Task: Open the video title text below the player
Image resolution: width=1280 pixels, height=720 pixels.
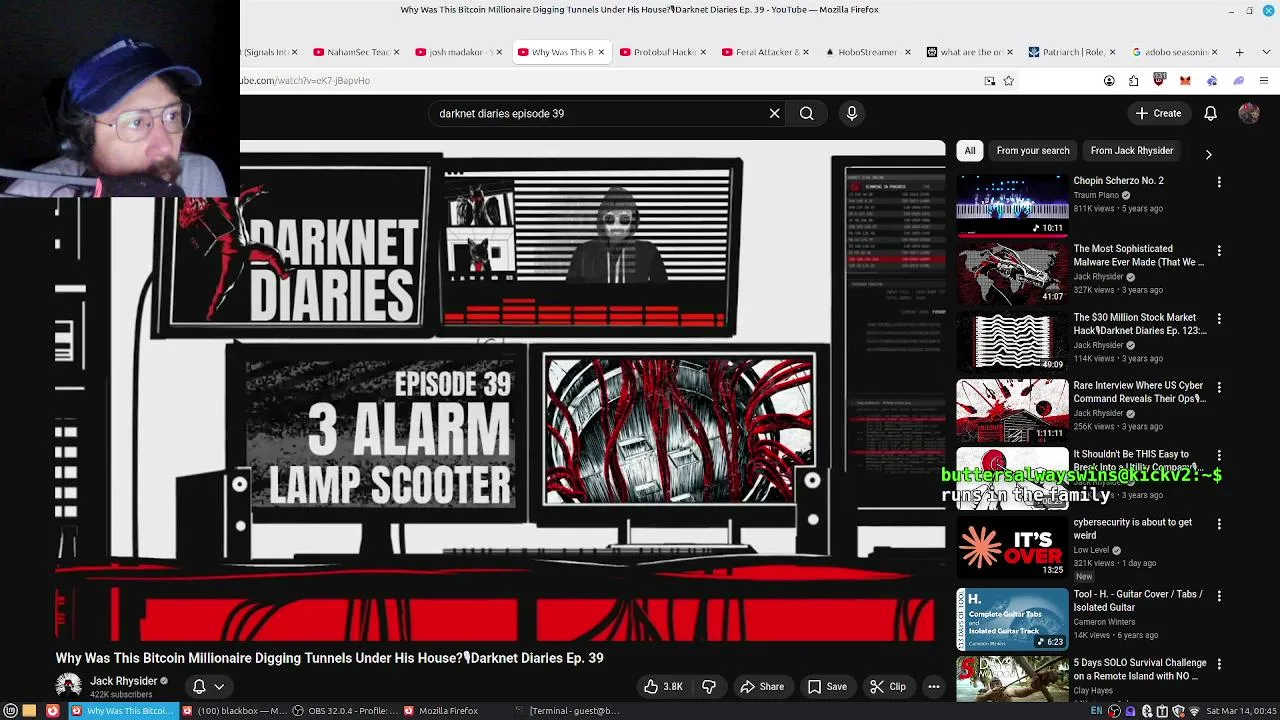Action: click(x=330, y=658)
